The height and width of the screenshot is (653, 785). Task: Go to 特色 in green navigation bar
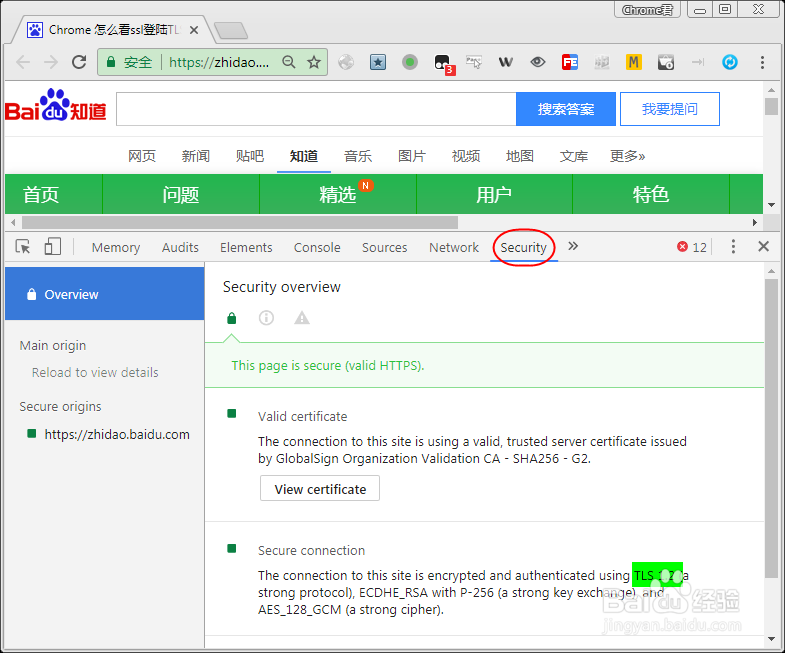point(651,194)
